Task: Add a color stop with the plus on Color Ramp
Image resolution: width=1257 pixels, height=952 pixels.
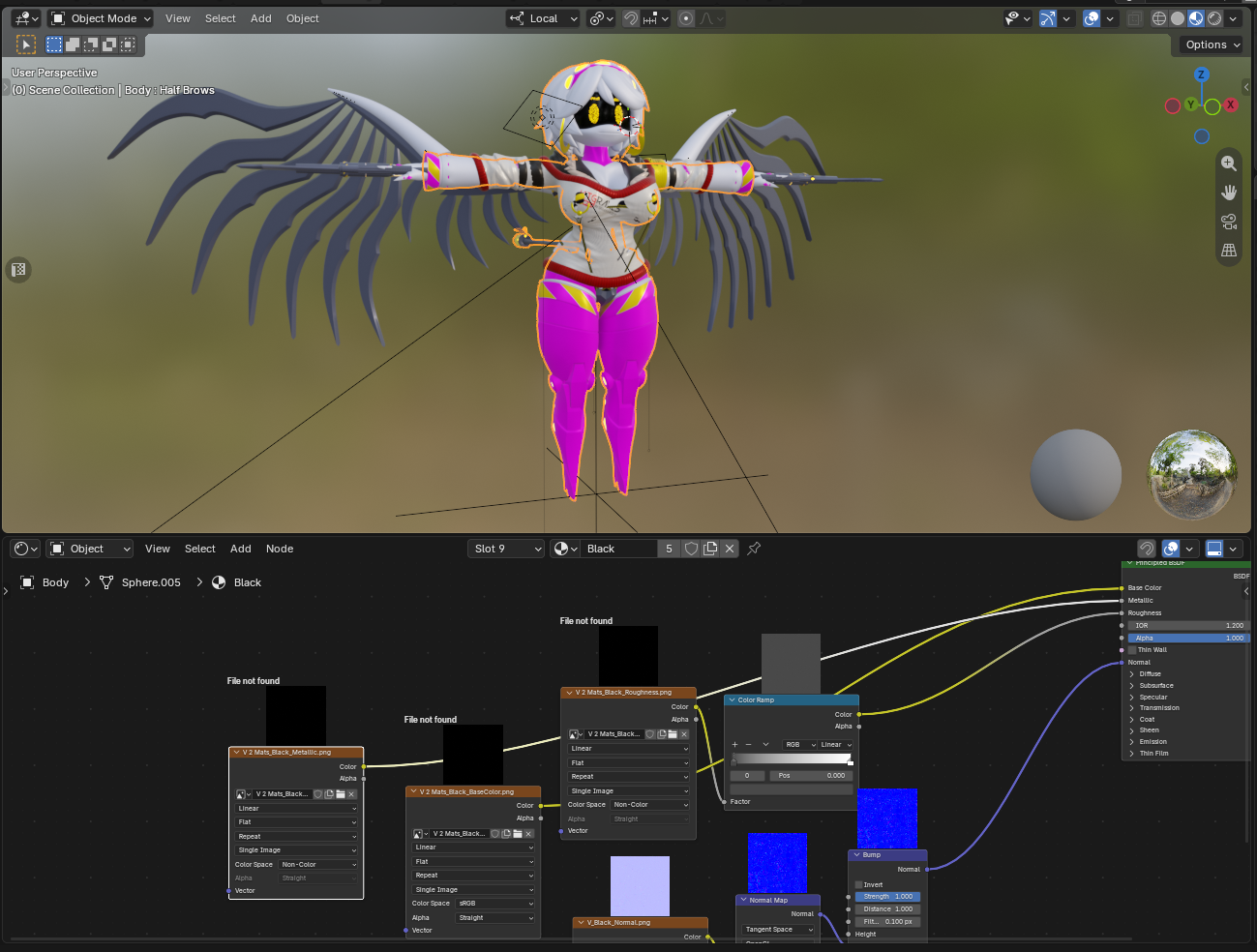Action: point(734,745)
